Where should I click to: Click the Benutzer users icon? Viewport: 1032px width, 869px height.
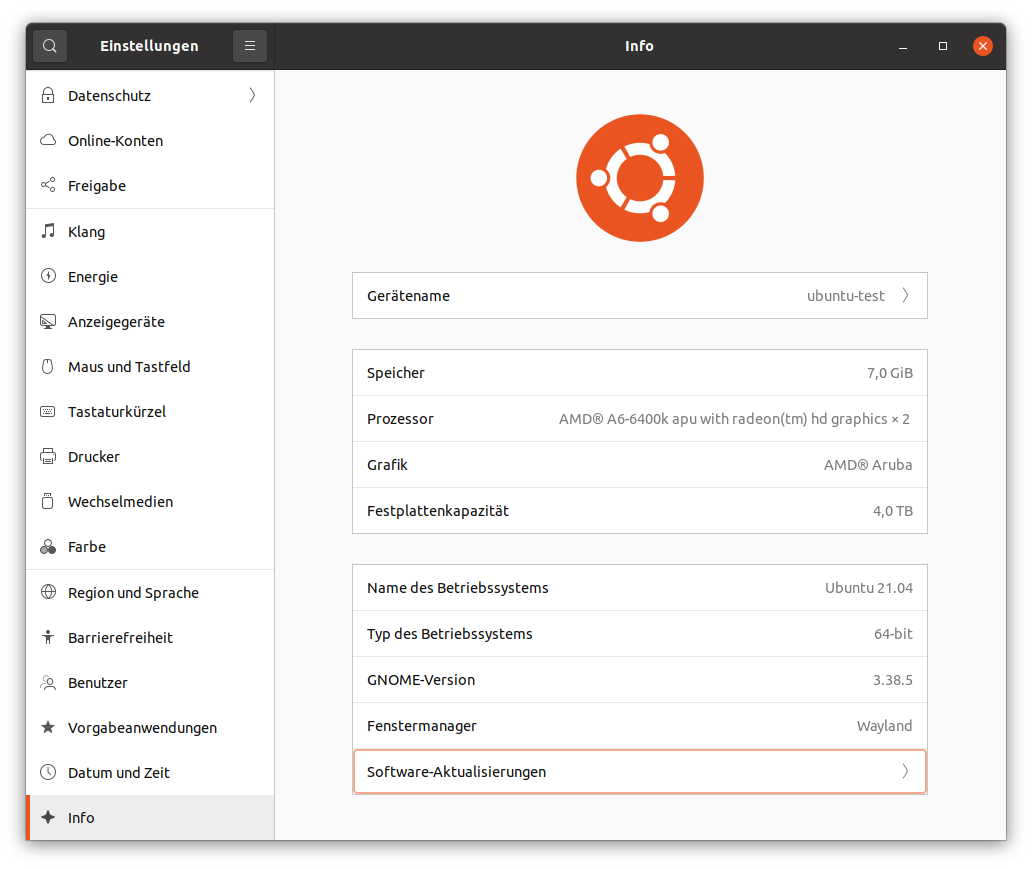[x=48, y=683]
